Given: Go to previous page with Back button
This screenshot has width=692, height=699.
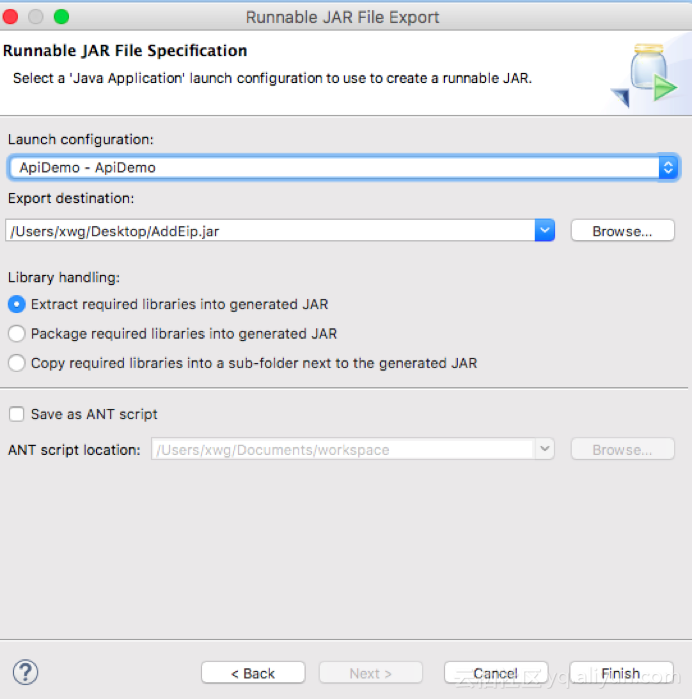Looking at the screenshot, I should [253, 673].
